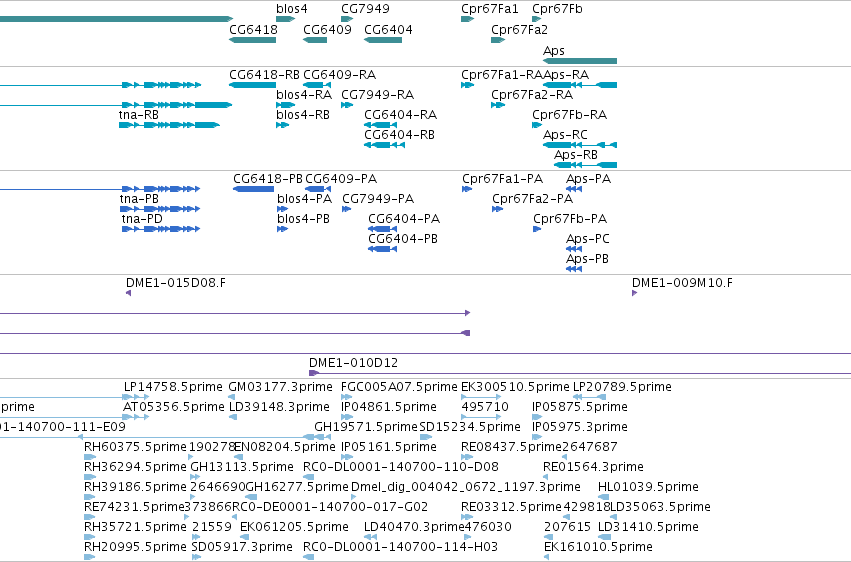The height and width of the screenshot is (562, 851).
Task: Select the blos4 gene feature
Action: 285,19
